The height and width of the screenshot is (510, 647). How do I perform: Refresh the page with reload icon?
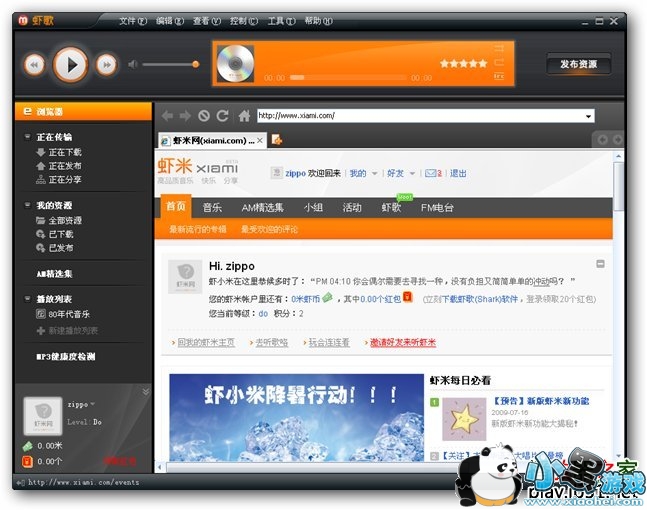click(222, 116)
